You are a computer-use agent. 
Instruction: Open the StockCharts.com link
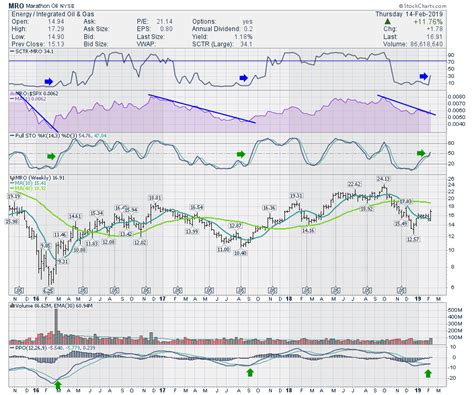(422, 6)
